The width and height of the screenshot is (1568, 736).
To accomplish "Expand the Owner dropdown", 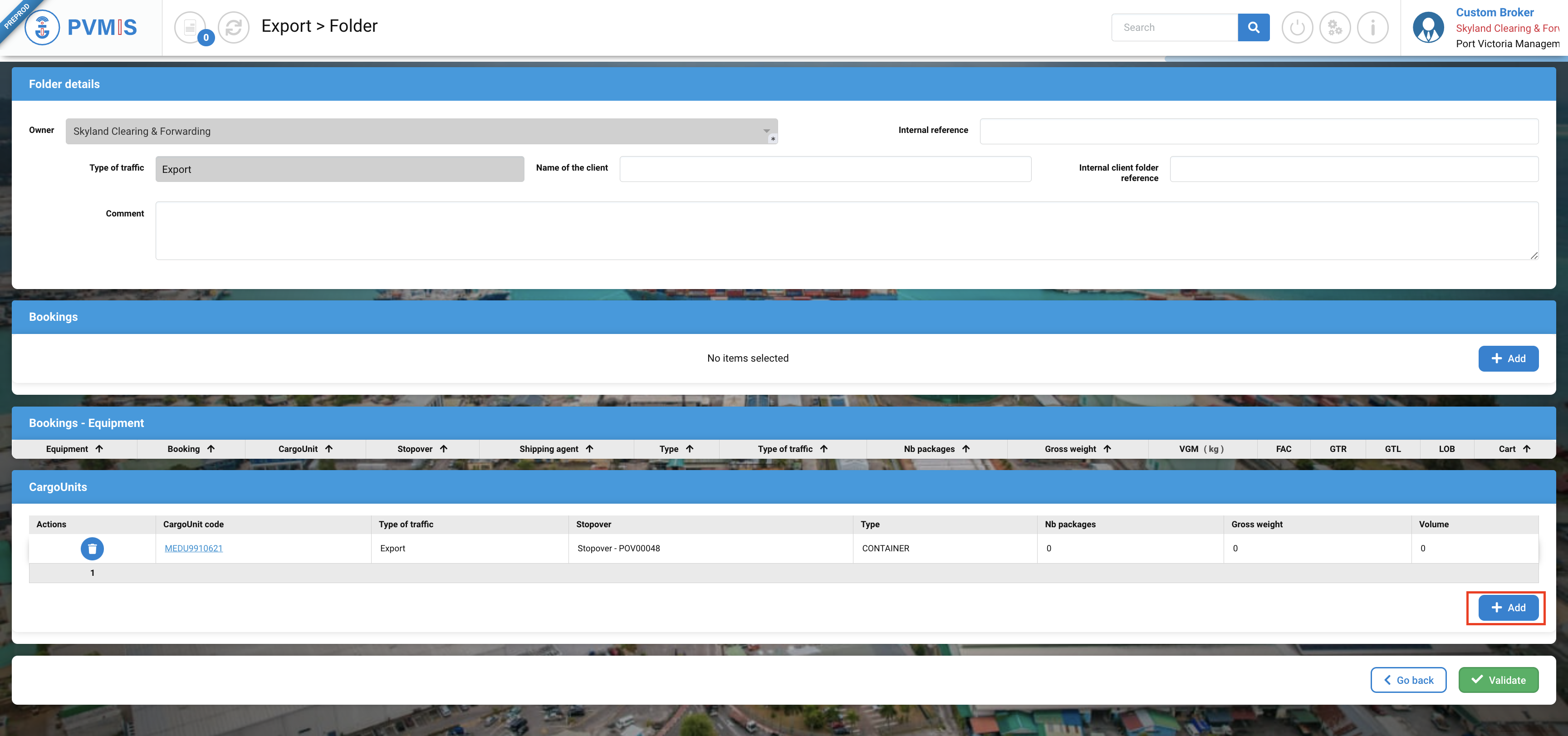I will tap(766, 131).
